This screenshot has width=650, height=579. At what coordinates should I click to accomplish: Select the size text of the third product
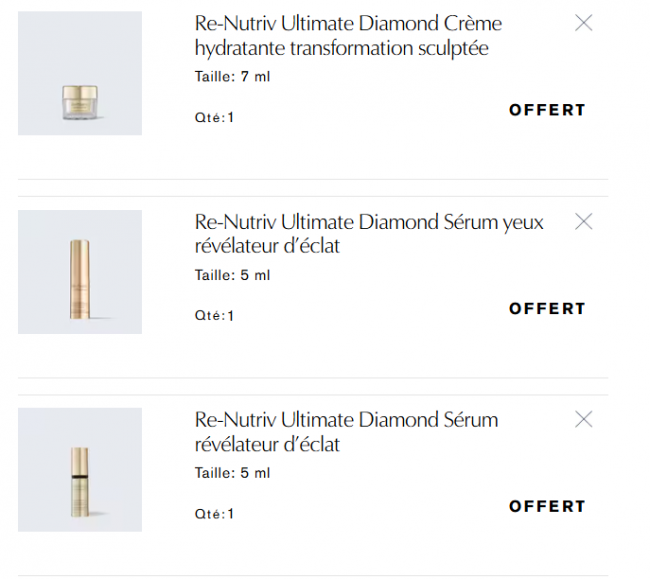click(232, 473)
